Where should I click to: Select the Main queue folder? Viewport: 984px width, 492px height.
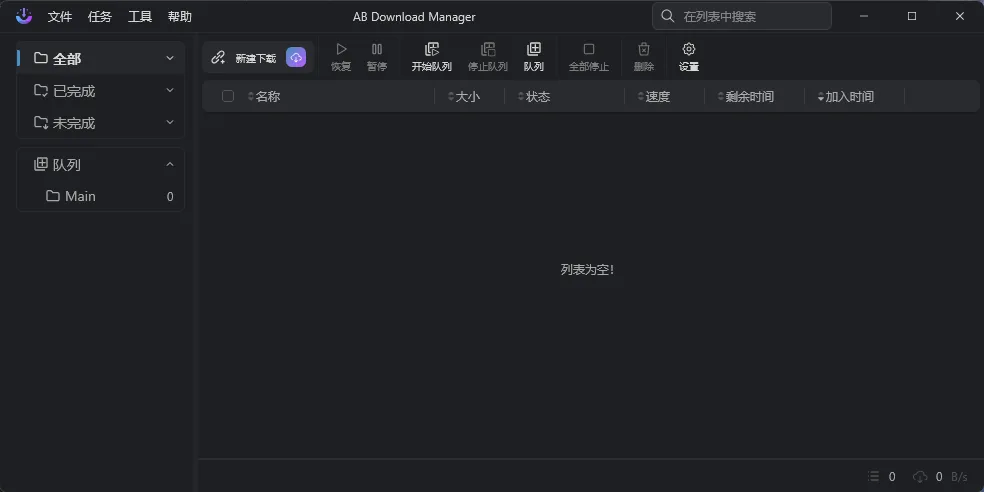coord(100,196)
